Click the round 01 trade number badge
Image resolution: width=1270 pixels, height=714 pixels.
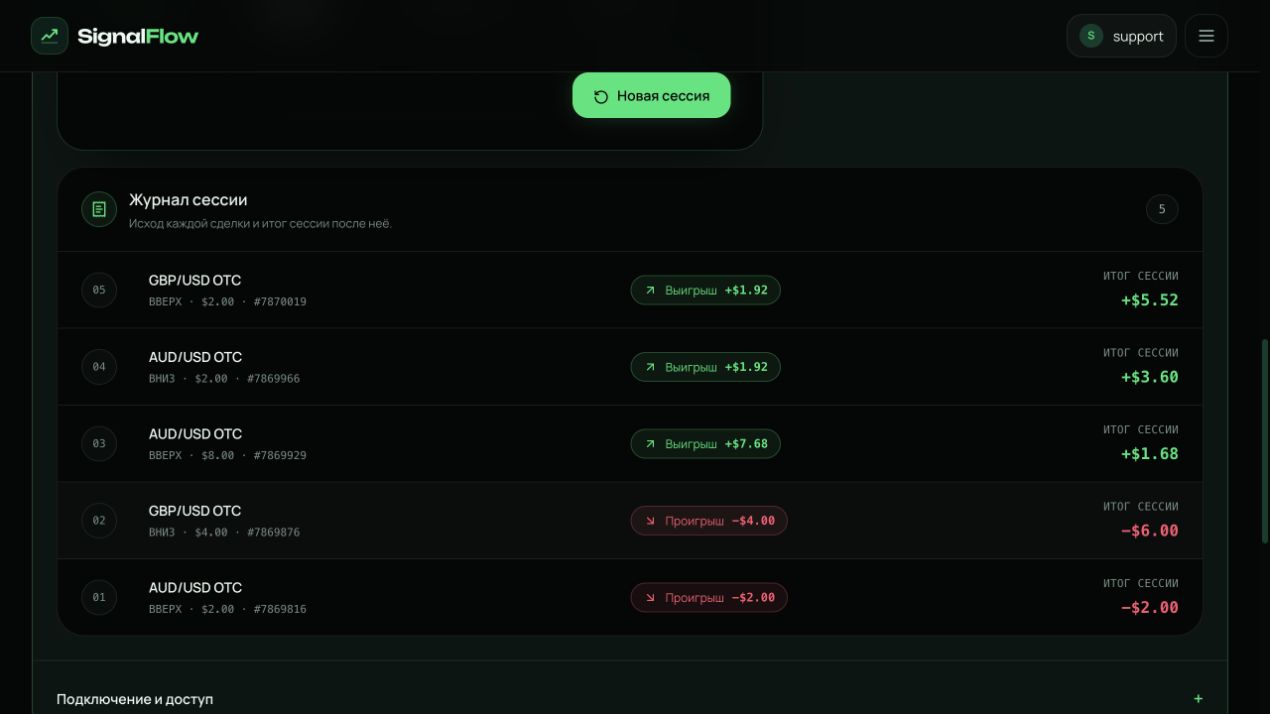tap(99, 597)
